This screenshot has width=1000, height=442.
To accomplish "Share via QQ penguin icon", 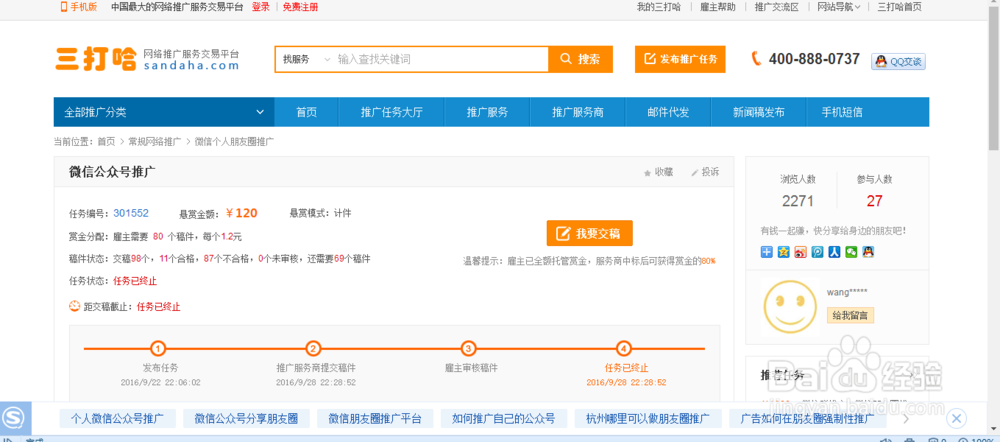I will point(867,252).
